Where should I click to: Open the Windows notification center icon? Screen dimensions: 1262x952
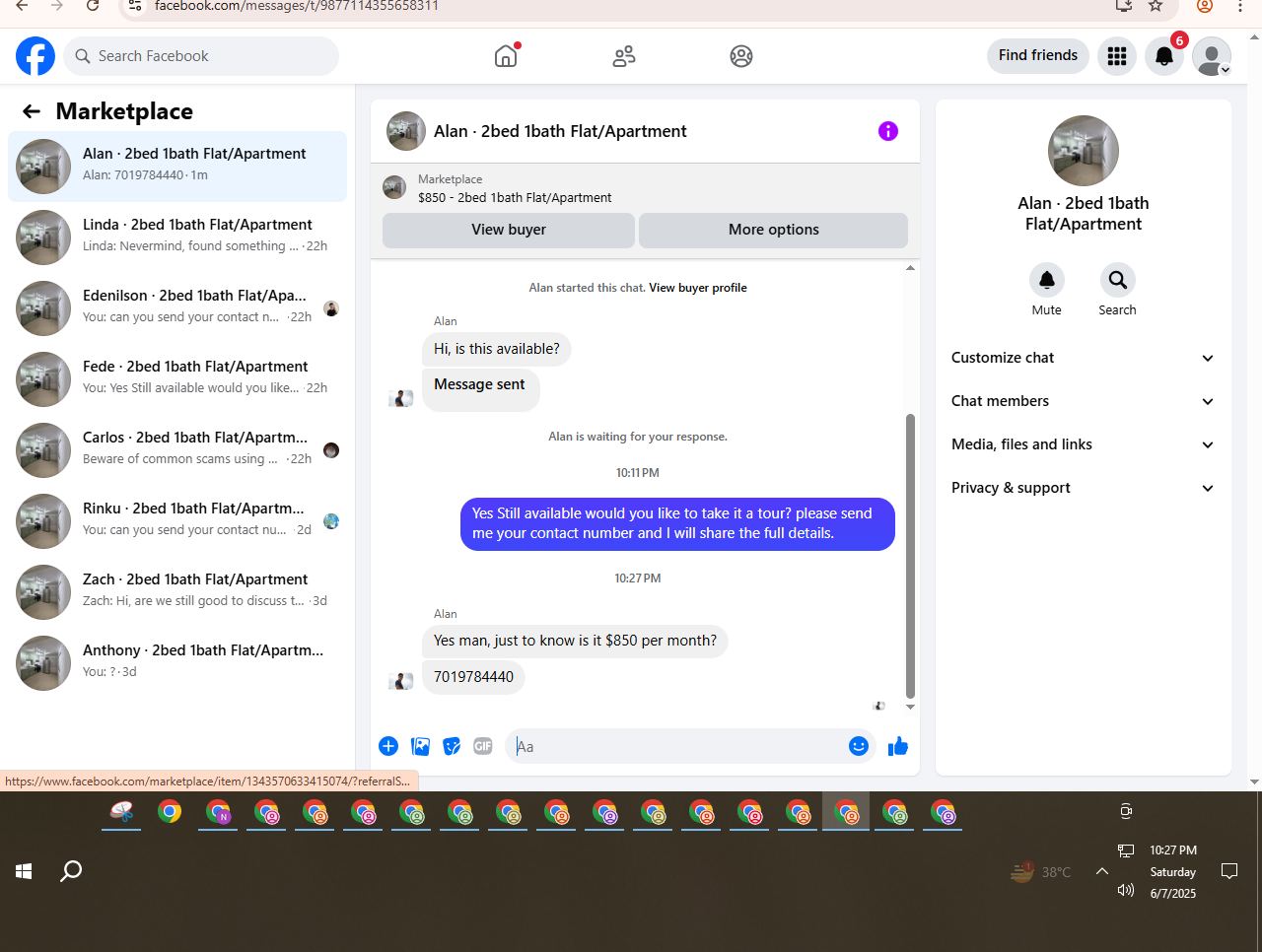pos(1229,871)
